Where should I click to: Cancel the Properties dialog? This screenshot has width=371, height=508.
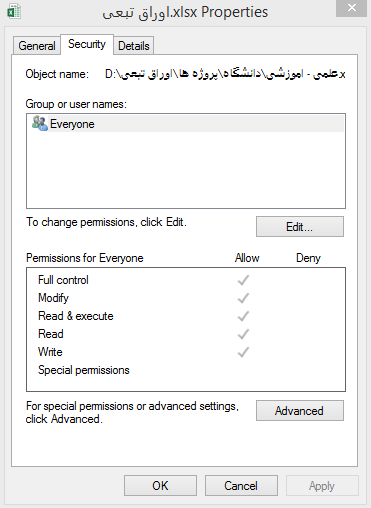241,486
